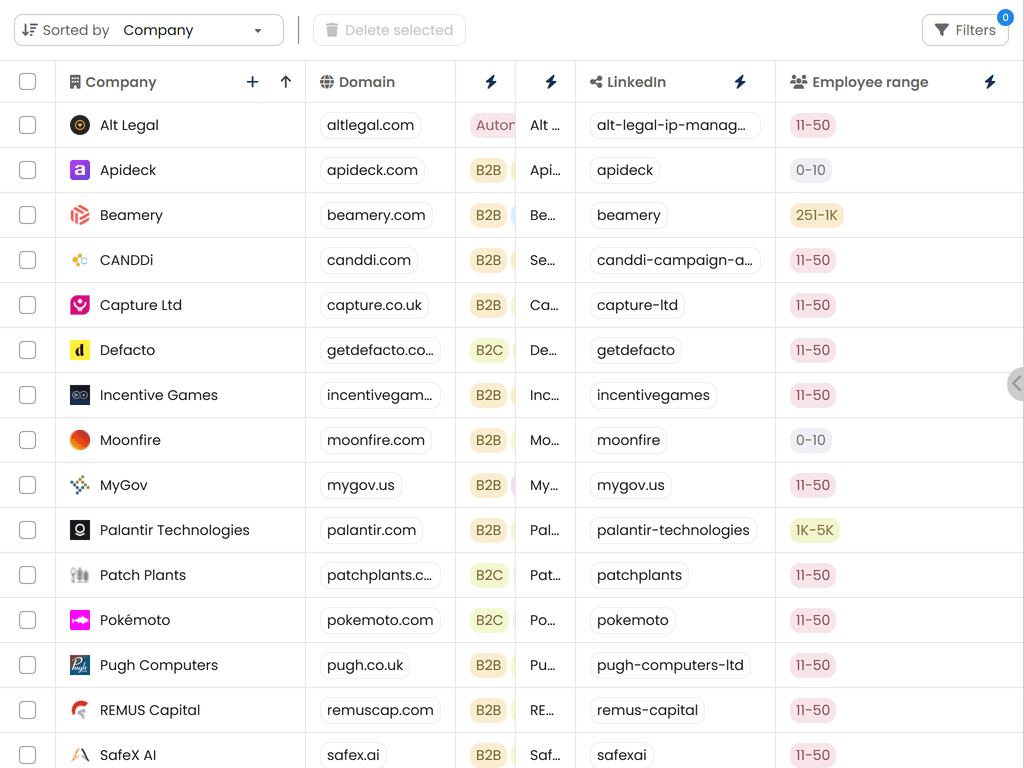Click the MyGov logo icon

(x=80, y=485)
